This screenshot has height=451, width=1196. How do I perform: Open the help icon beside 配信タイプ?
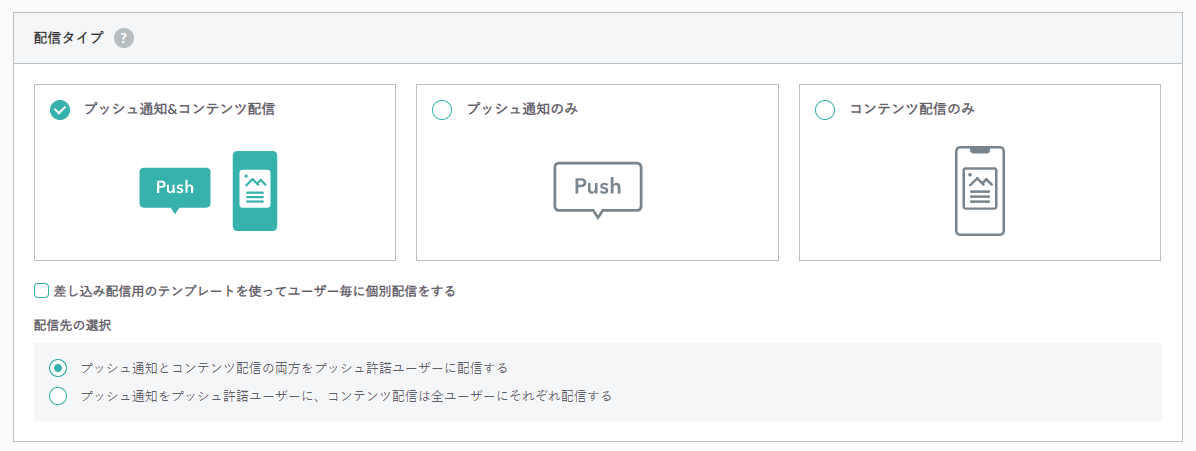click(x=124, y=38)
